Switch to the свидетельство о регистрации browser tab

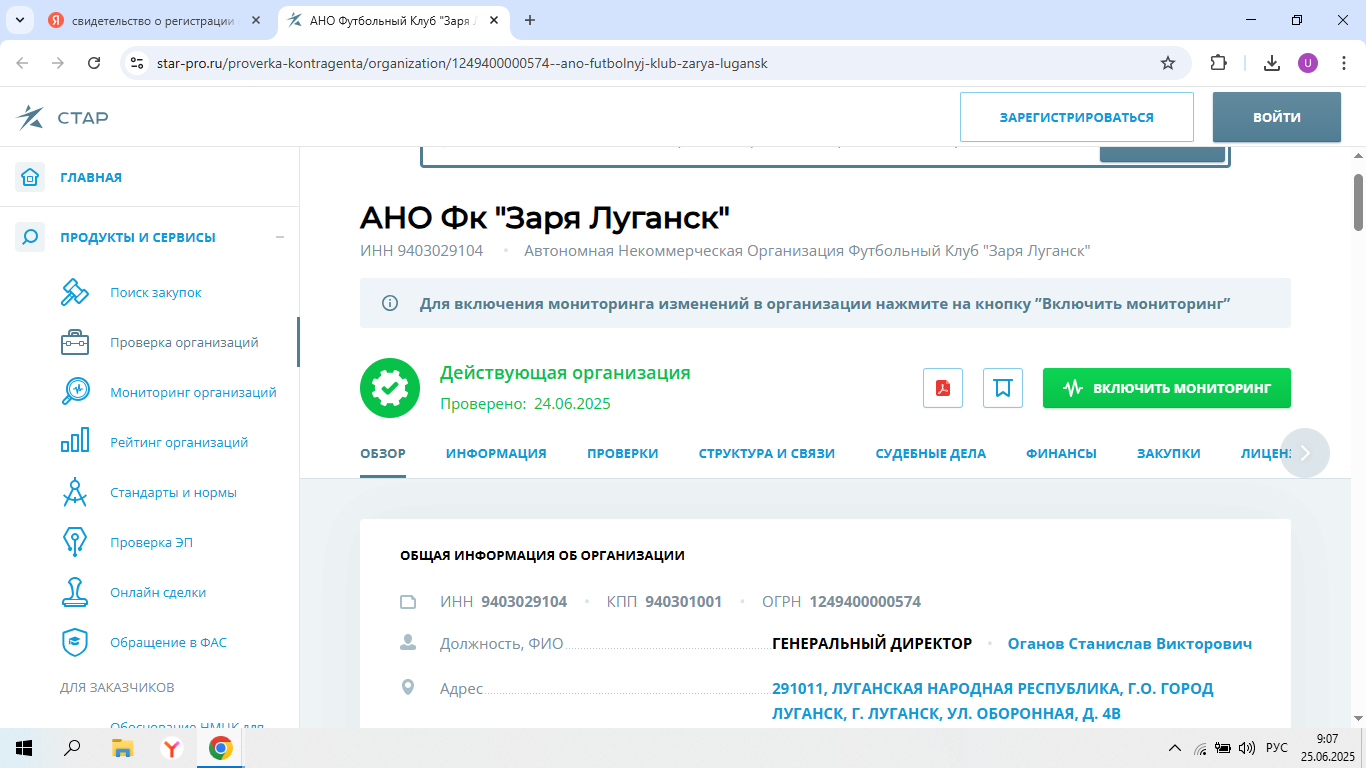155,20
